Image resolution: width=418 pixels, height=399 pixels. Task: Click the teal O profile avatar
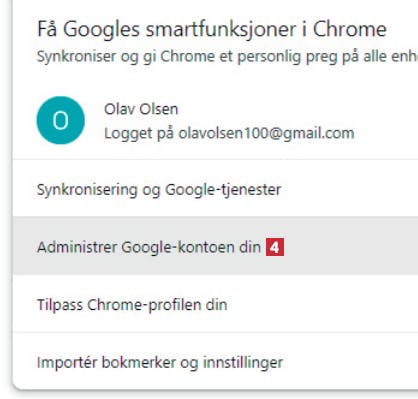click(60, 120)
